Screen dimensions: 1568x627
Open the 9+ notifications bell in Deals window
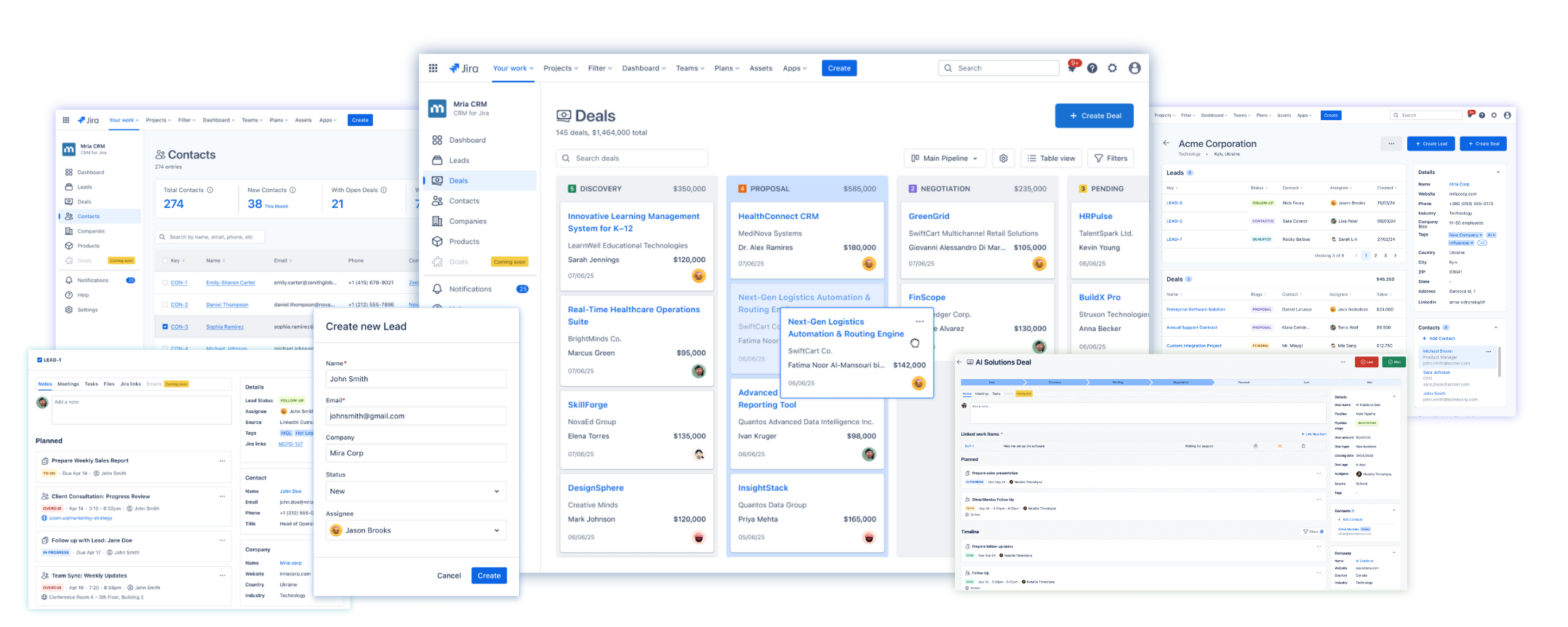[x=1073, y=67]
